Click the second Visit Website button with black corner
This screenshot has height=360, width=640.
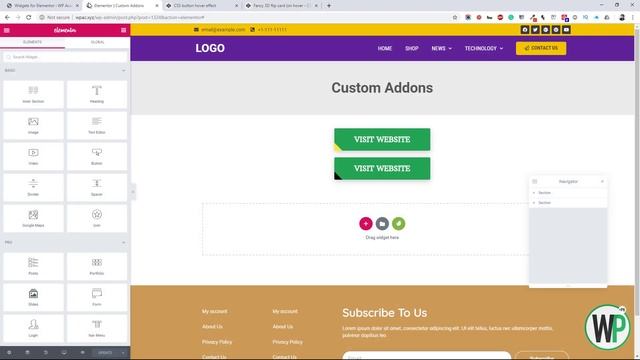(x=382, y=169)
